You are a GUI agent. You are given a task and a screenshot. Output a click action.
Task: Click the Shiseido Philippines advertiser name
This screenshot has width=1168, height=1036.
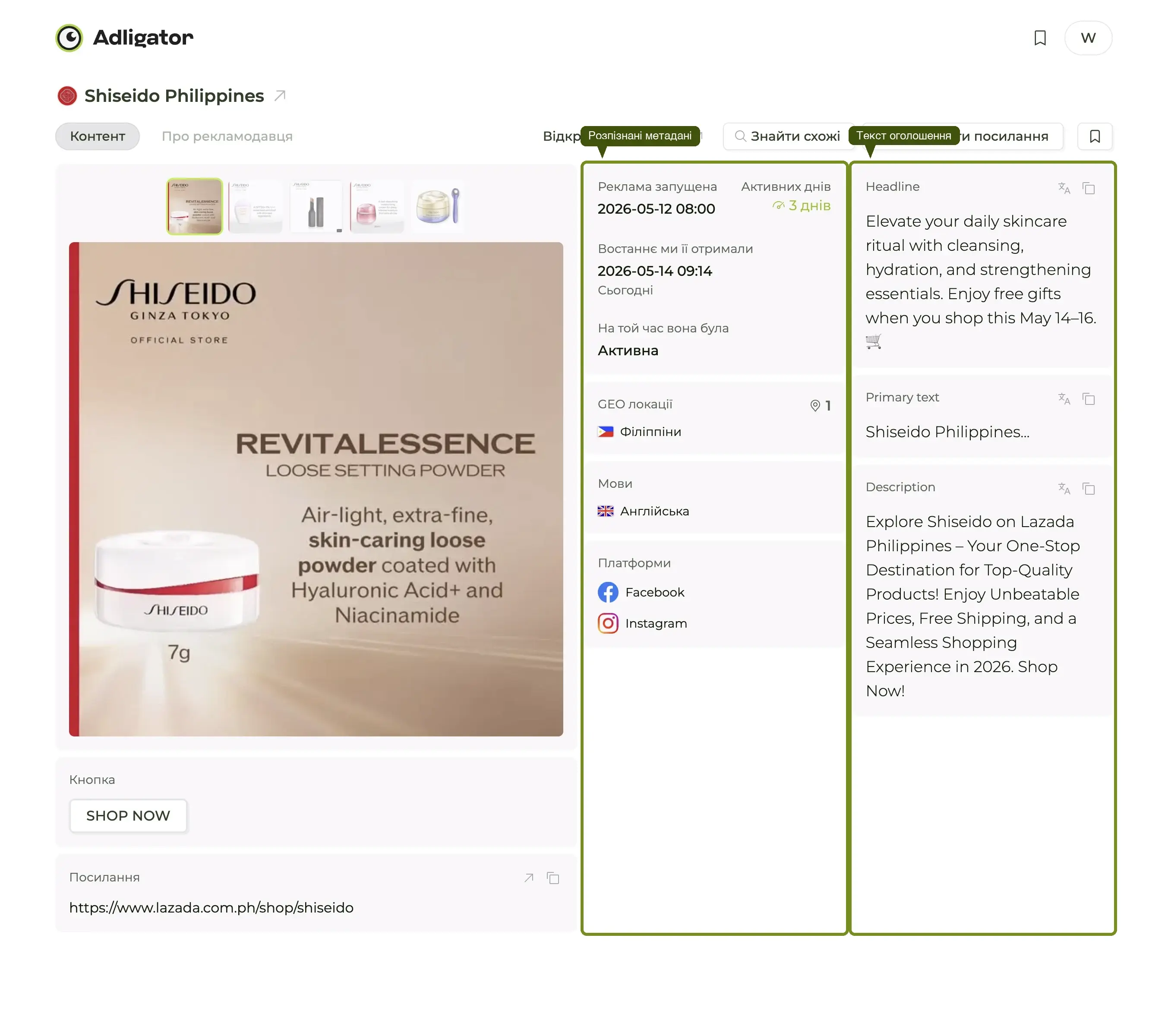174,95
